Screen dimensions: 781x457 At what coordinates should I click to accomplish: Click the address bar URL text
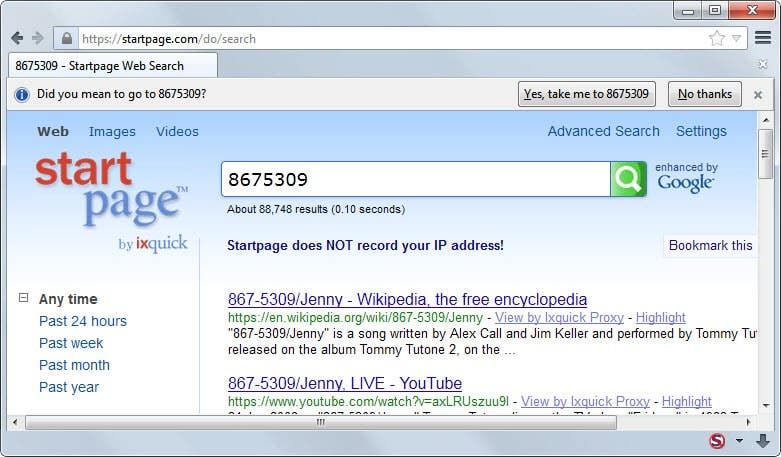point(169,39)
